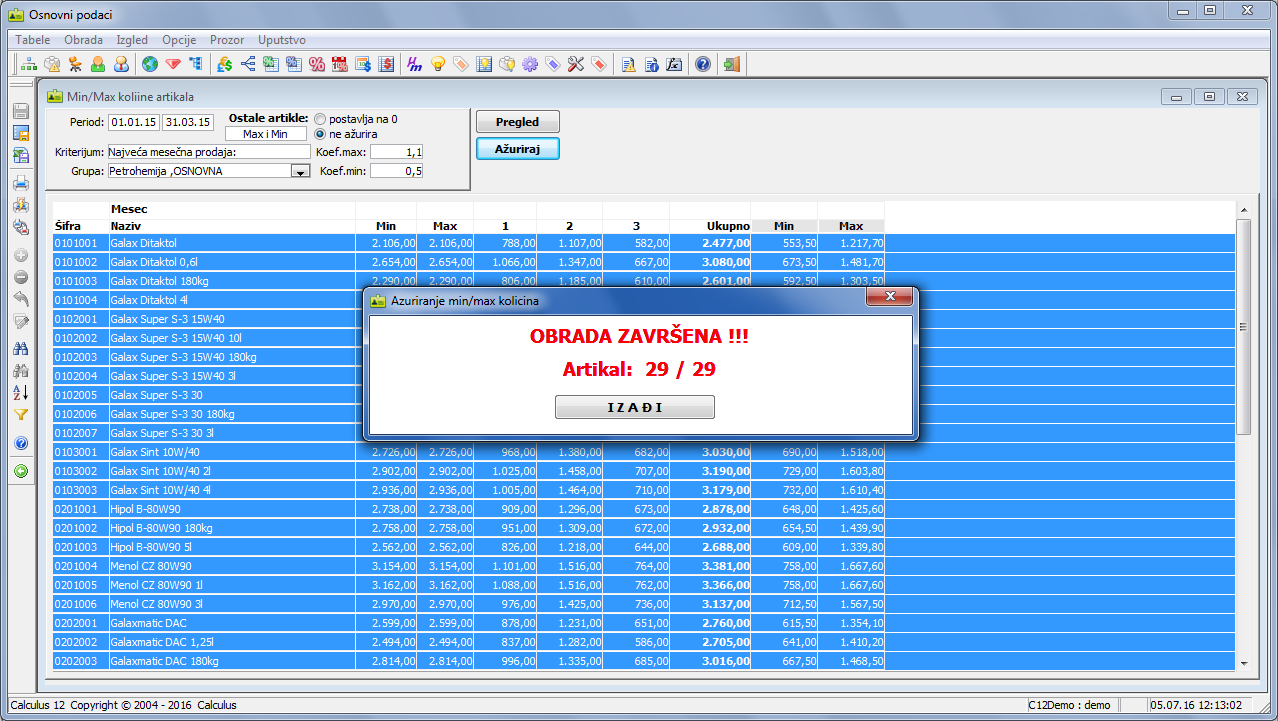
Task: Click the table's vertical scrollbar down arrow
Action: click(x=1244, y=663)
